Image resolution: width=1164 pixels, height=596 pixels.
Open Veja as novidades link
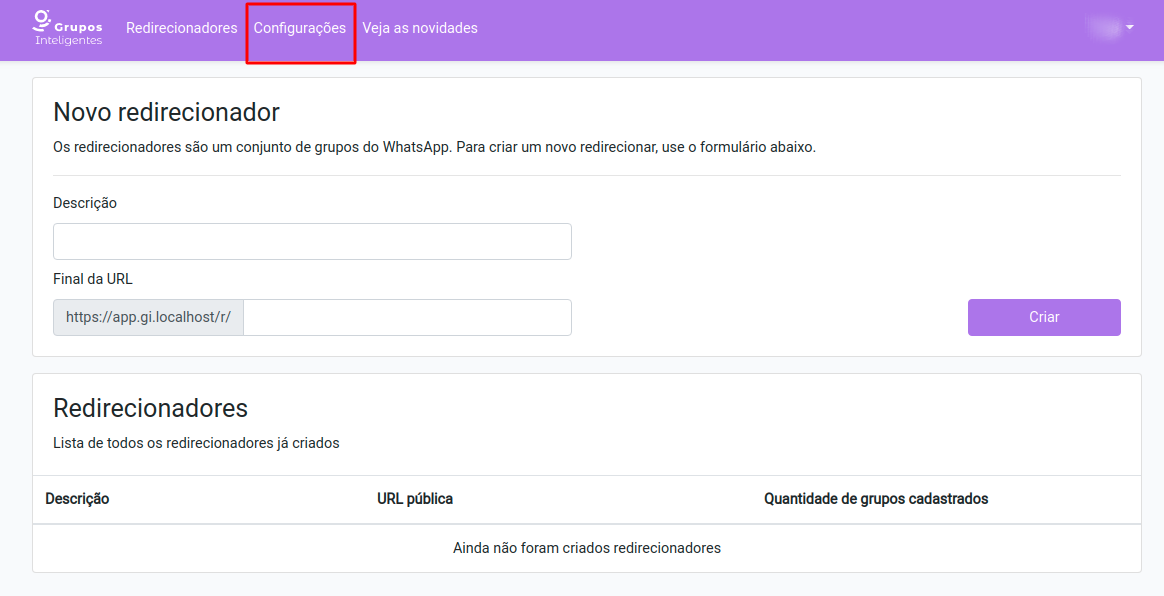pyautogui.click(x=420, y=28)
